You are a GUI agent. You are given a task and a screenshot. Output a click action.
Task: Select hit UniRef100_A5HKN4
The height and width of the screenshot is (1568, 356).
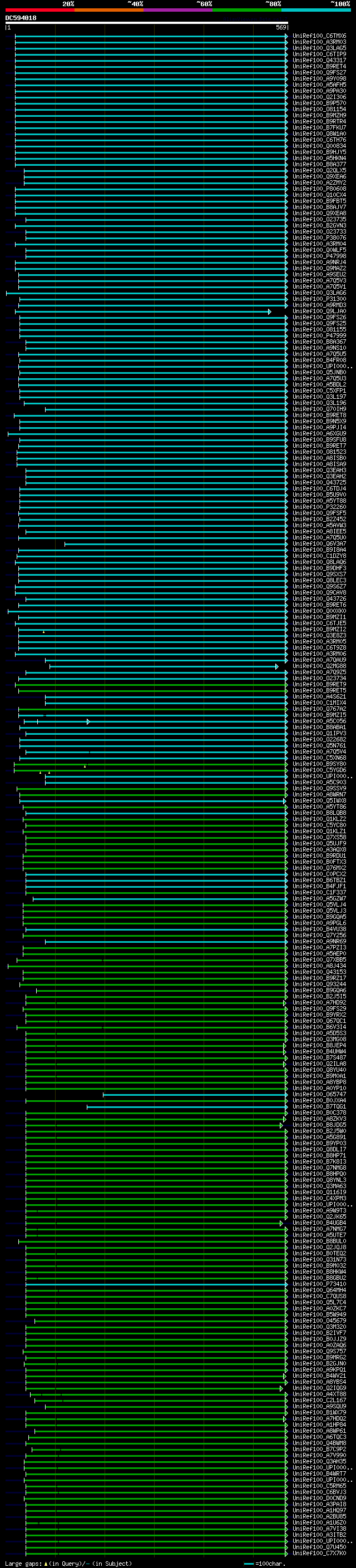click(x=319, y=159)
